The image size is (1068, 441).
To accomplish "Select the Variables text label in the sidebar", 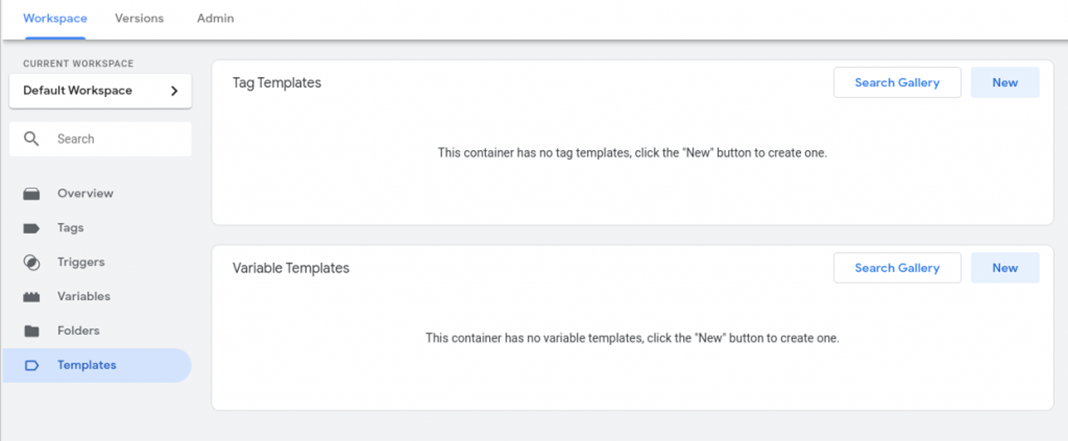I will point(84,297).
